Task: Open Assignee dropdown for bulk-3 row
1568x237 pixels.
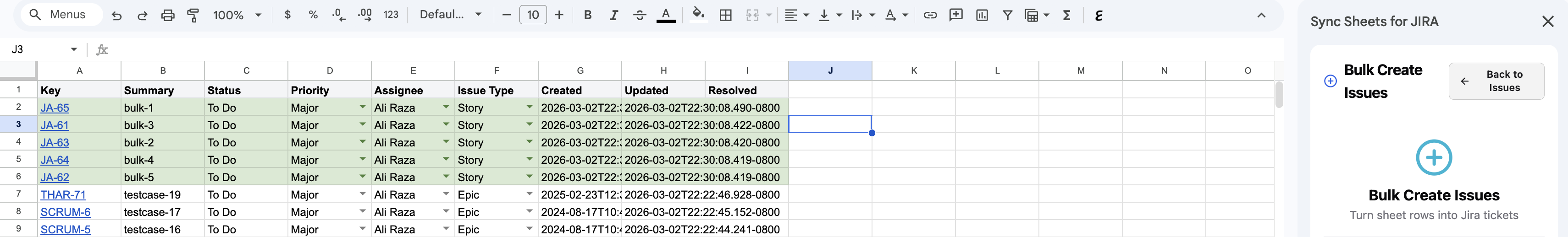Action: tap(446, 124)
